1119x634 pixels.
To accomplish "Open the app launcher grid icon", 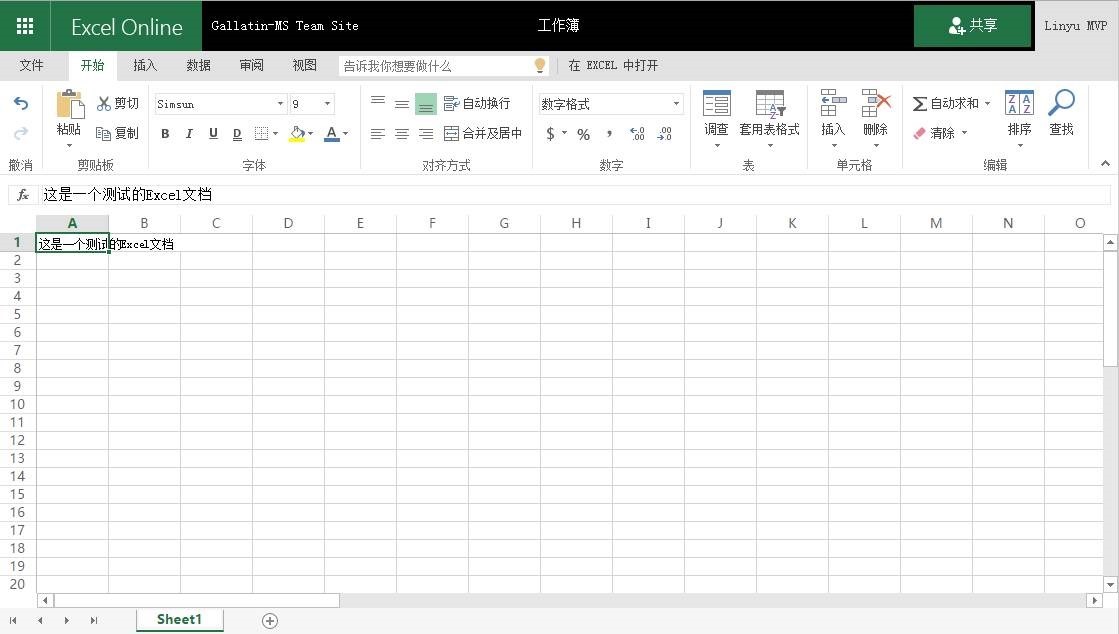I will [x=25, y=26].
